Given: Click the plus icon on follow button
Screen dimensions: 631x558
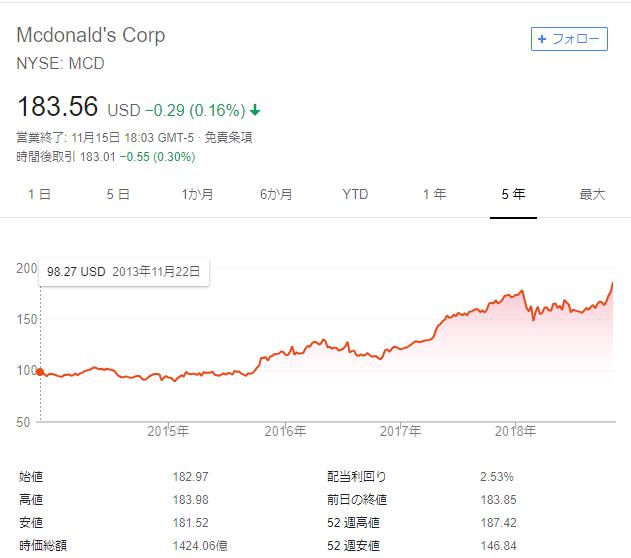Looking at the screenshot, I should tap(542, 39).
